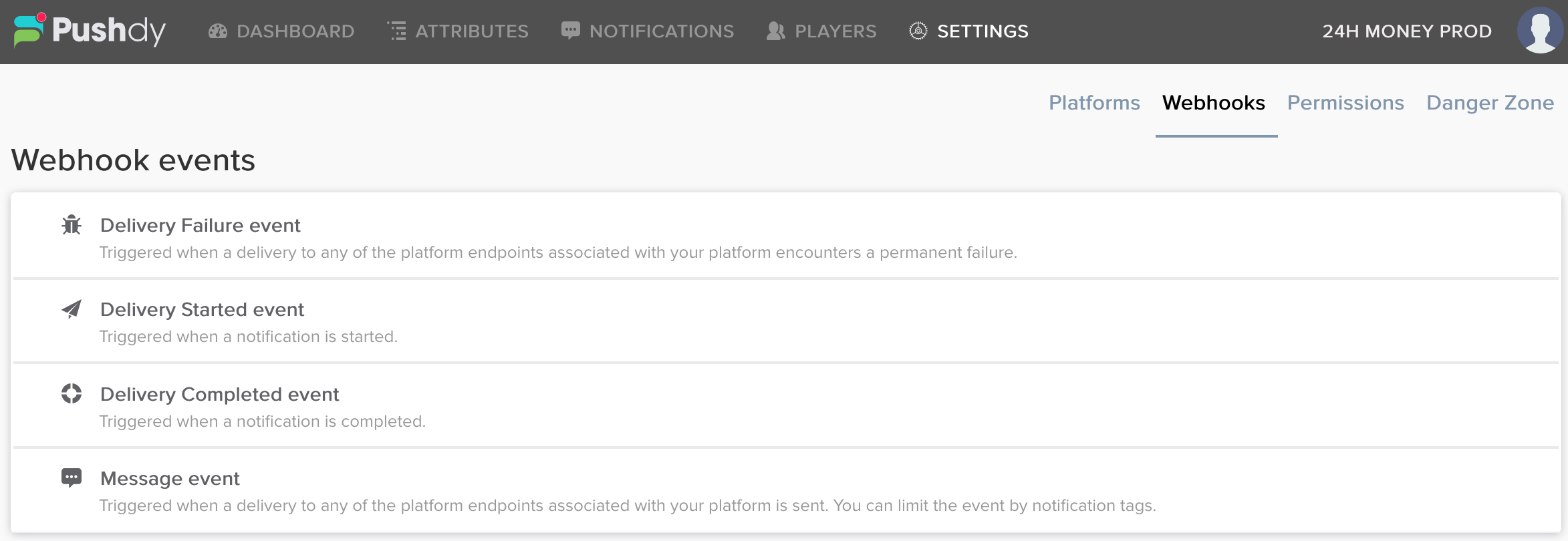This screenshot has height=541, width=1568.
Task: Open the Notifications menu item
Action: (x=662, y=31)
